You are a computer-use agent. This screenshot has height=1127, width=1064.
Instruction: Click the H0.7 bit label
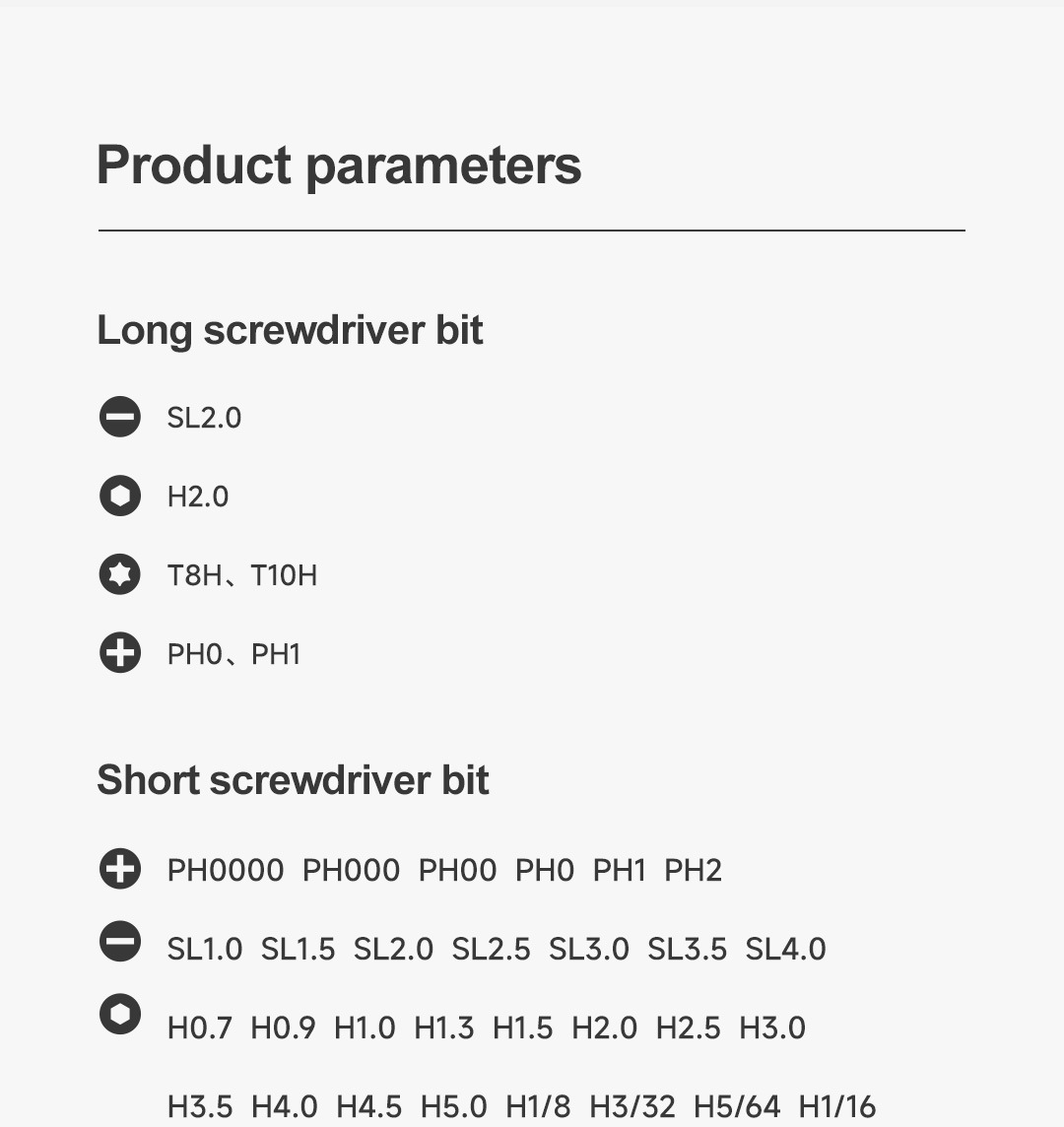[200, 1028]
